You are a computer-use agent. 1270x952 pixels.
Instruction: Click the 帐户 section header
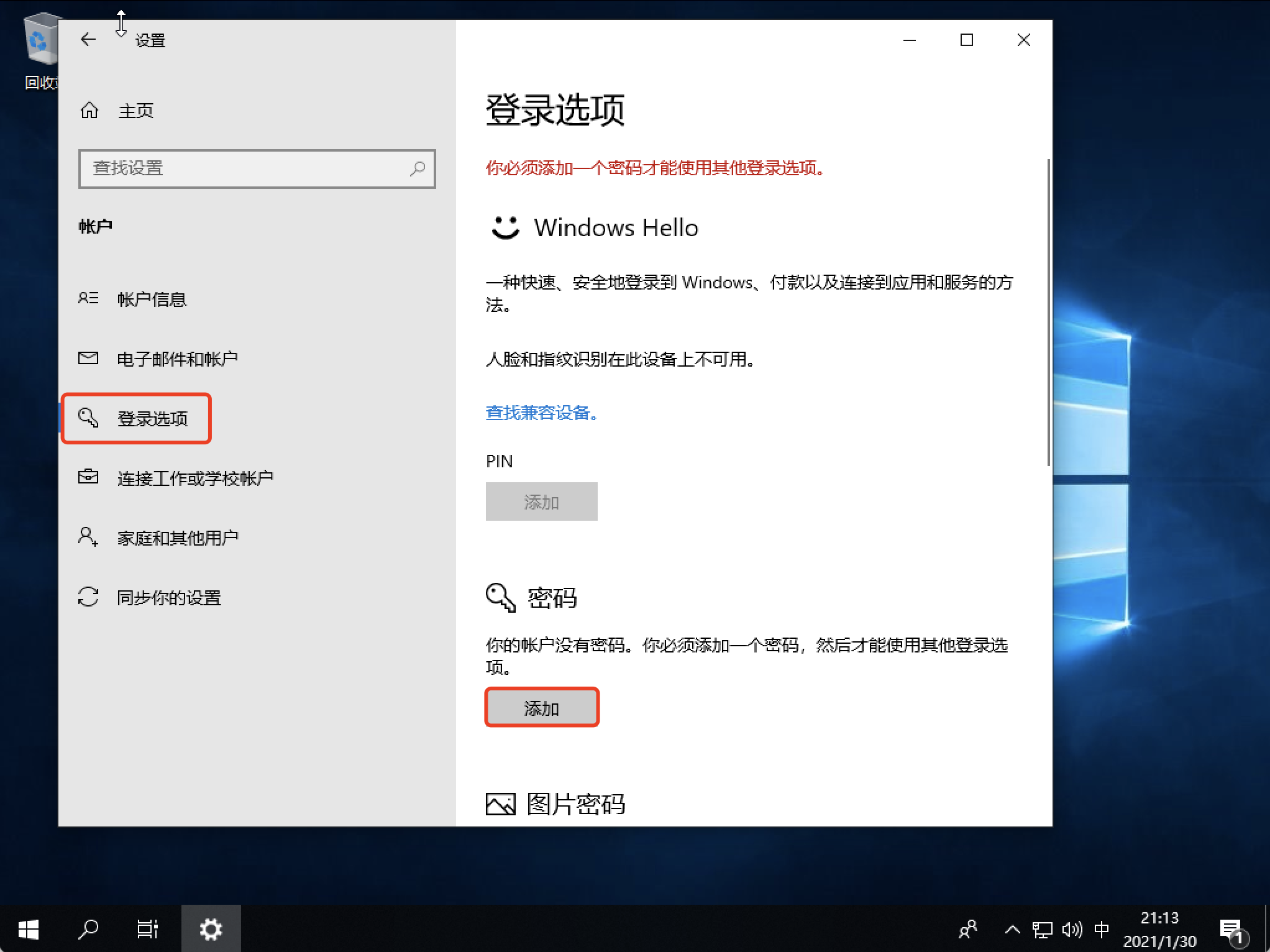point(95,226)
